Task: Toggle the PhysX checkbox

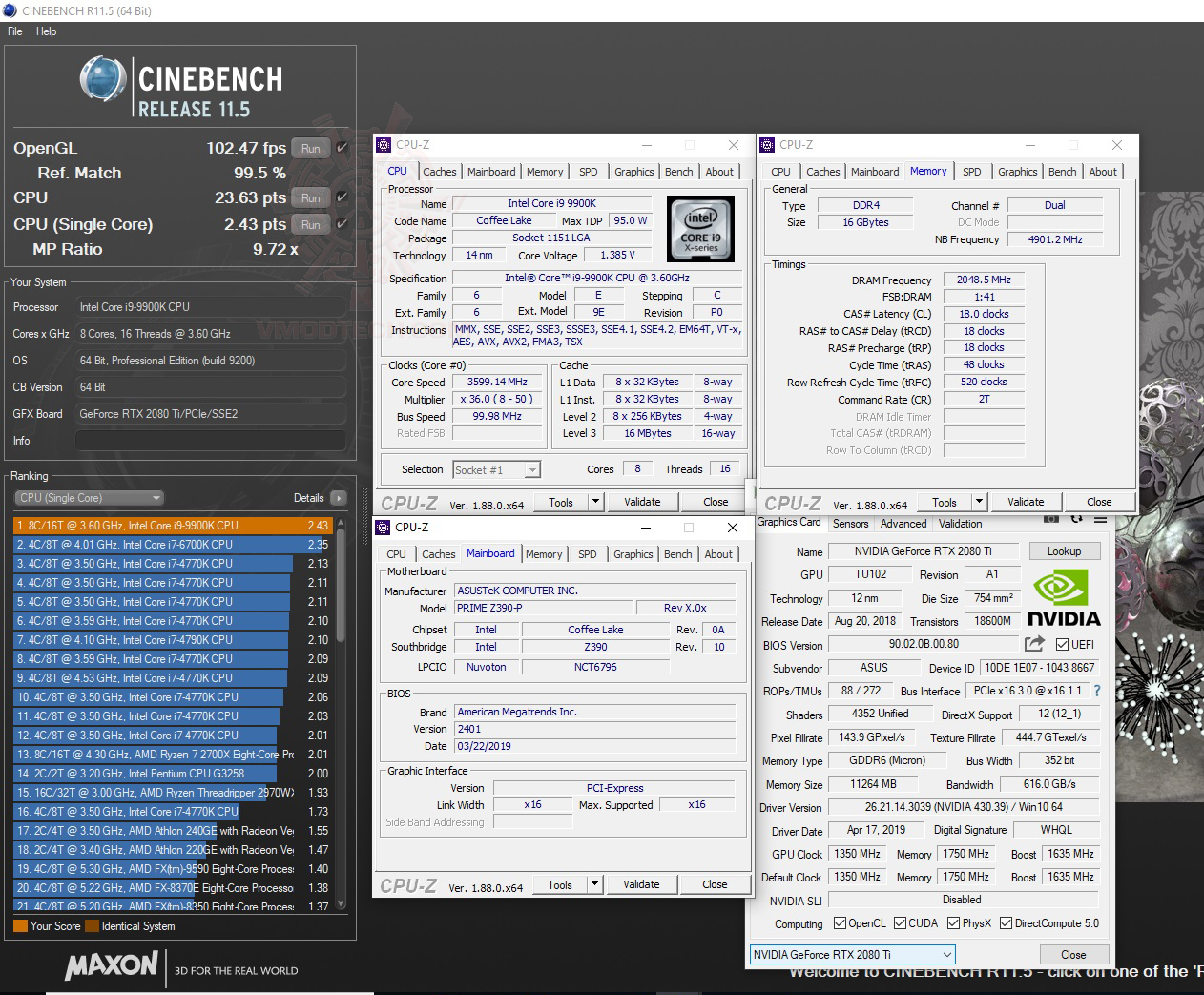Action: pos(953,923)
